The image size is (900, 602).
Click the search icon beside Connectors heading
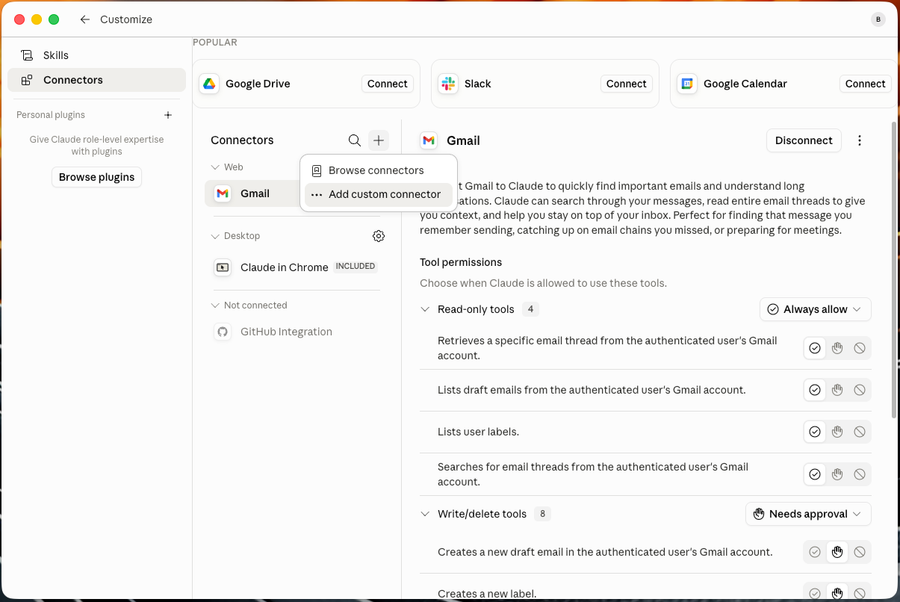tap(354, 140)
